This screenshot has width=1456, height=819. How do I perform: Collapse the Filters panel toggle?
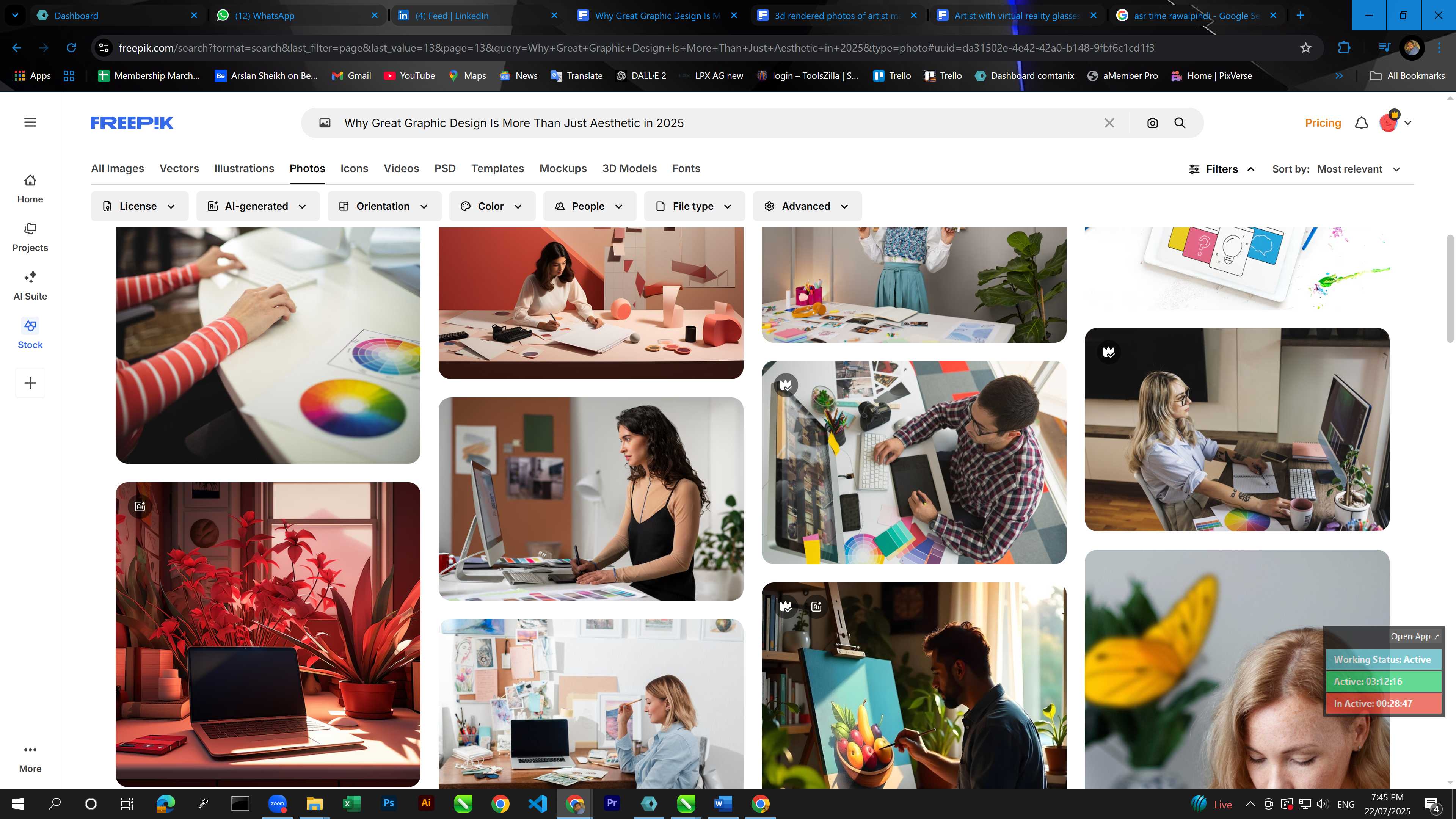[1221, 169]
